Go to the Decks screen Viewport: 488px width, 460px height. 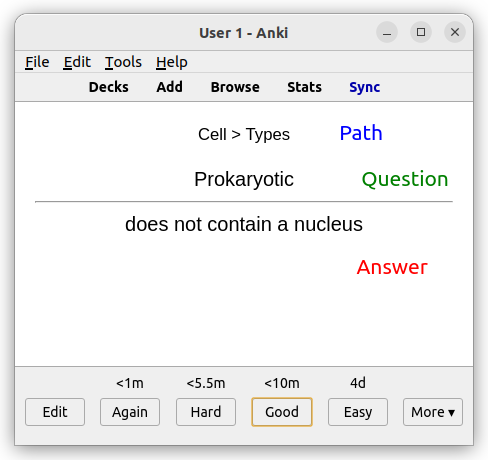point(109,87)
